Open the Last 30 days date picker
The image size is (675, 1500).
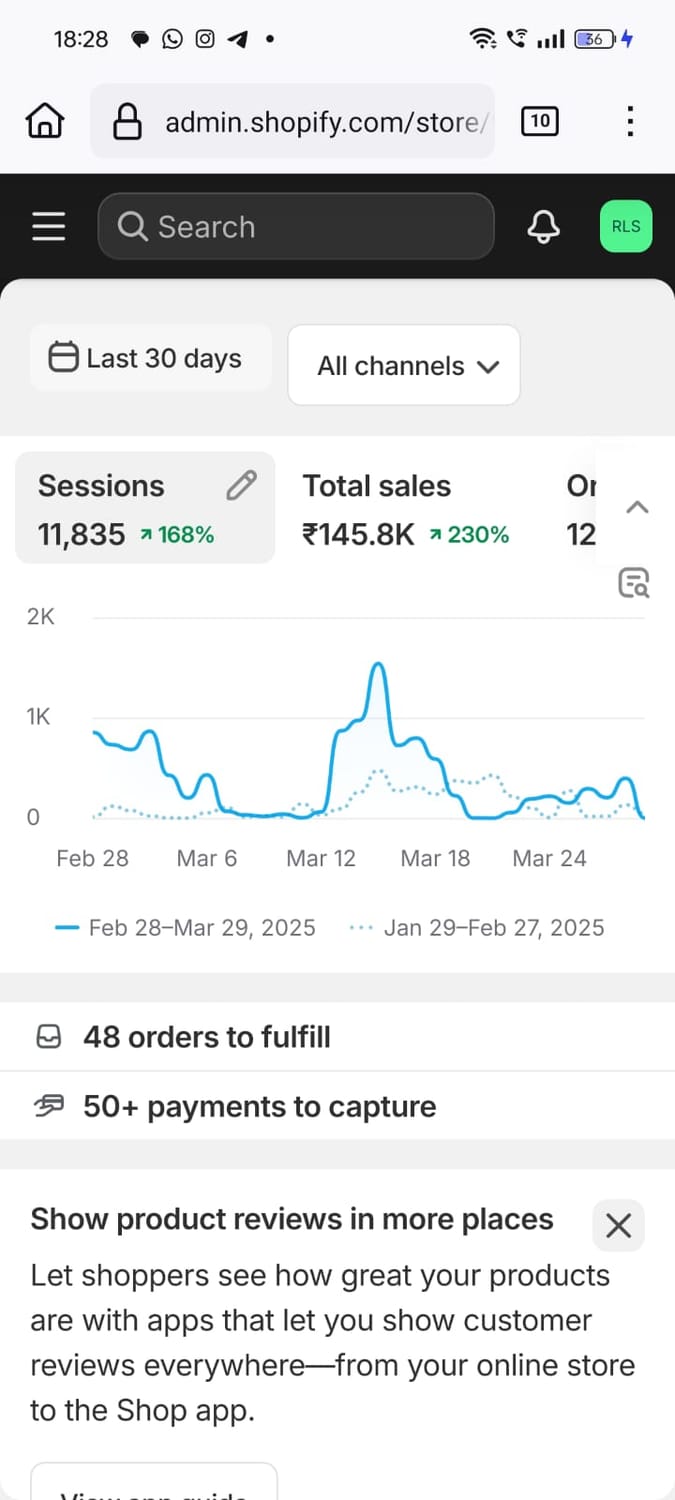click(150, 358)
